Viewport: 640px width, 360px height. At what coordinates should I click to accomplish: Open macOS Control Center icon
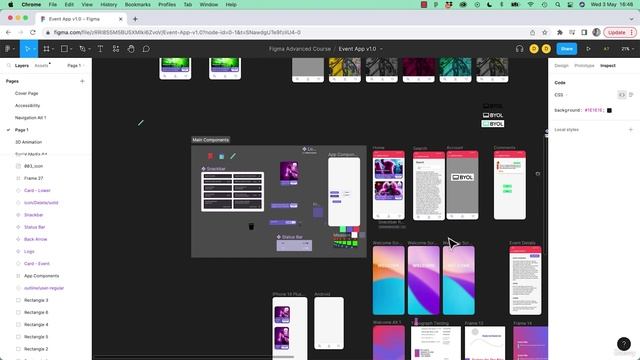point(570,4)
